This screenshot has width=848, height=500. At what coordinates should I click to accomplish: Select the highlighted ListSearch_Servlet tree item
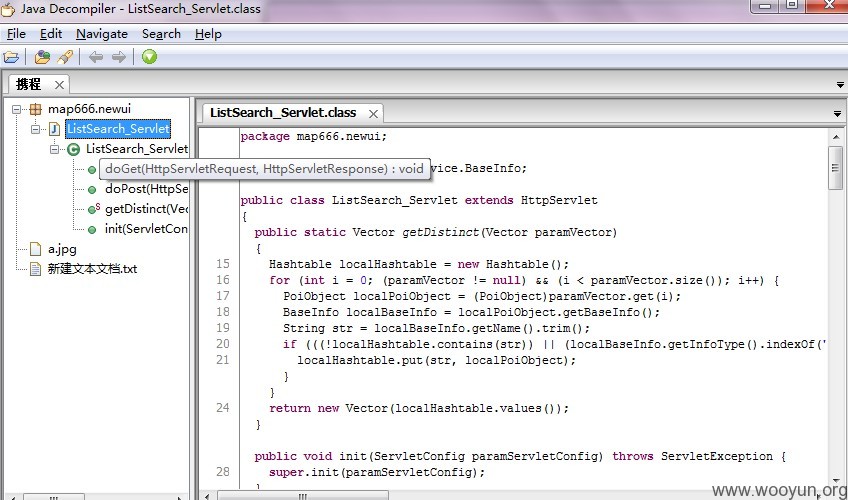(x=118, y=129)
